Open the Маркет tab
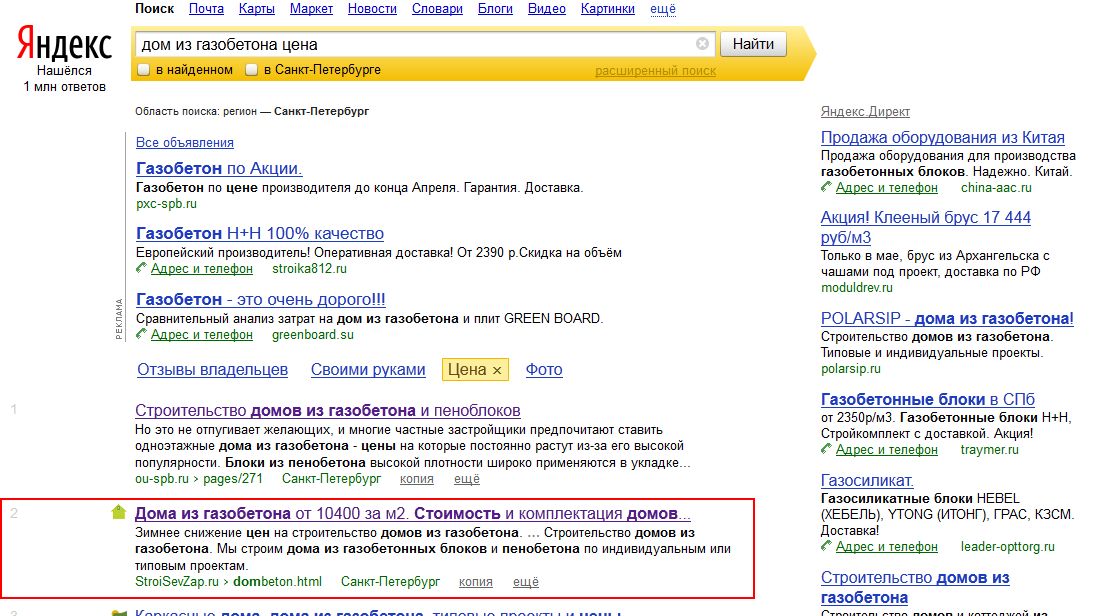 coord(311,8)
